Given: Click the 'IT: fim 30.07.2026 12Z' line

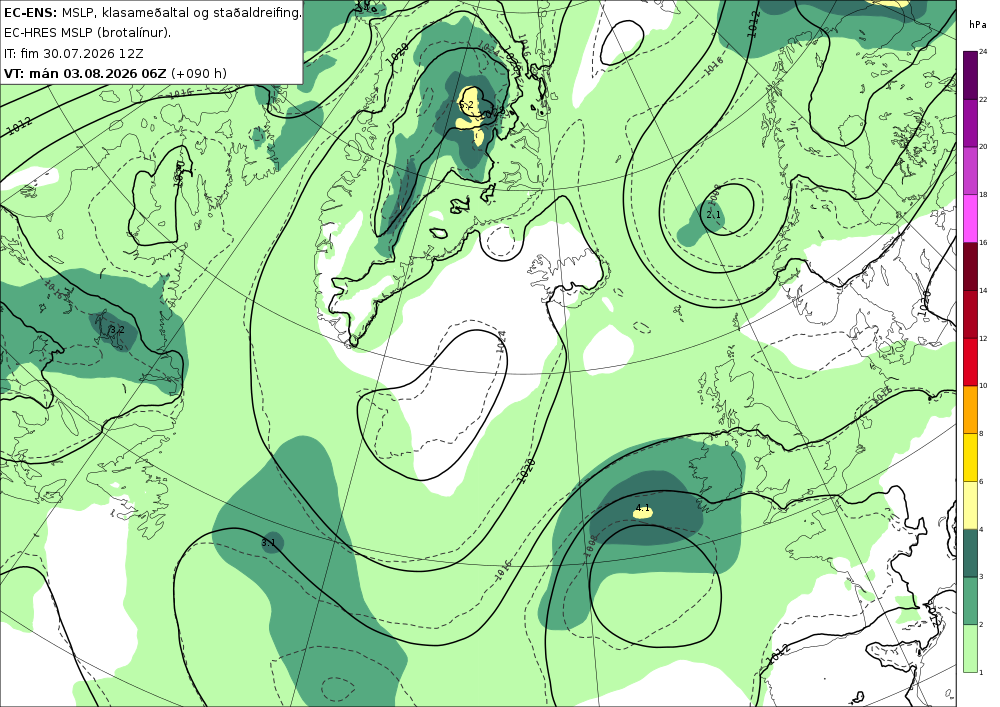Looking at the screenshot, I should click(73, 53).
